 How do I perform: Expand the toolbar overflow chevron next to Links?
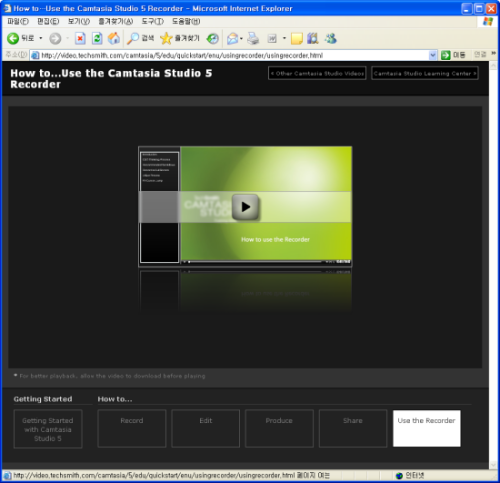point(493,53)
